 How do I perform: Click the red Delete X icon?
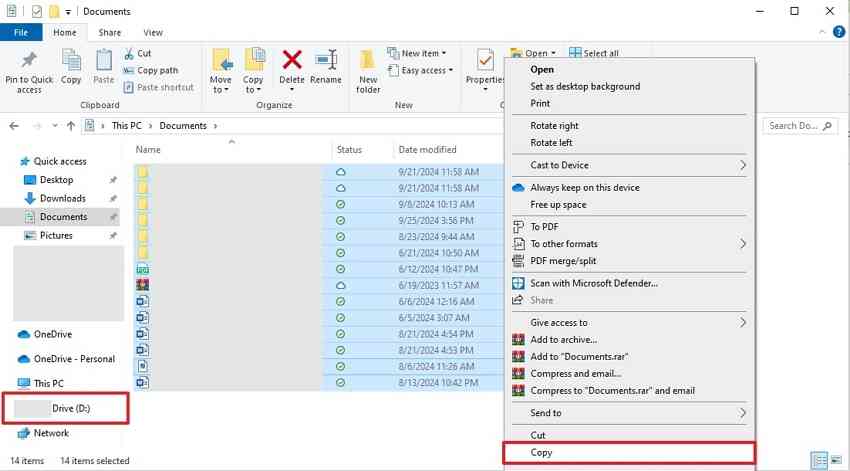(x=292, y=60)
